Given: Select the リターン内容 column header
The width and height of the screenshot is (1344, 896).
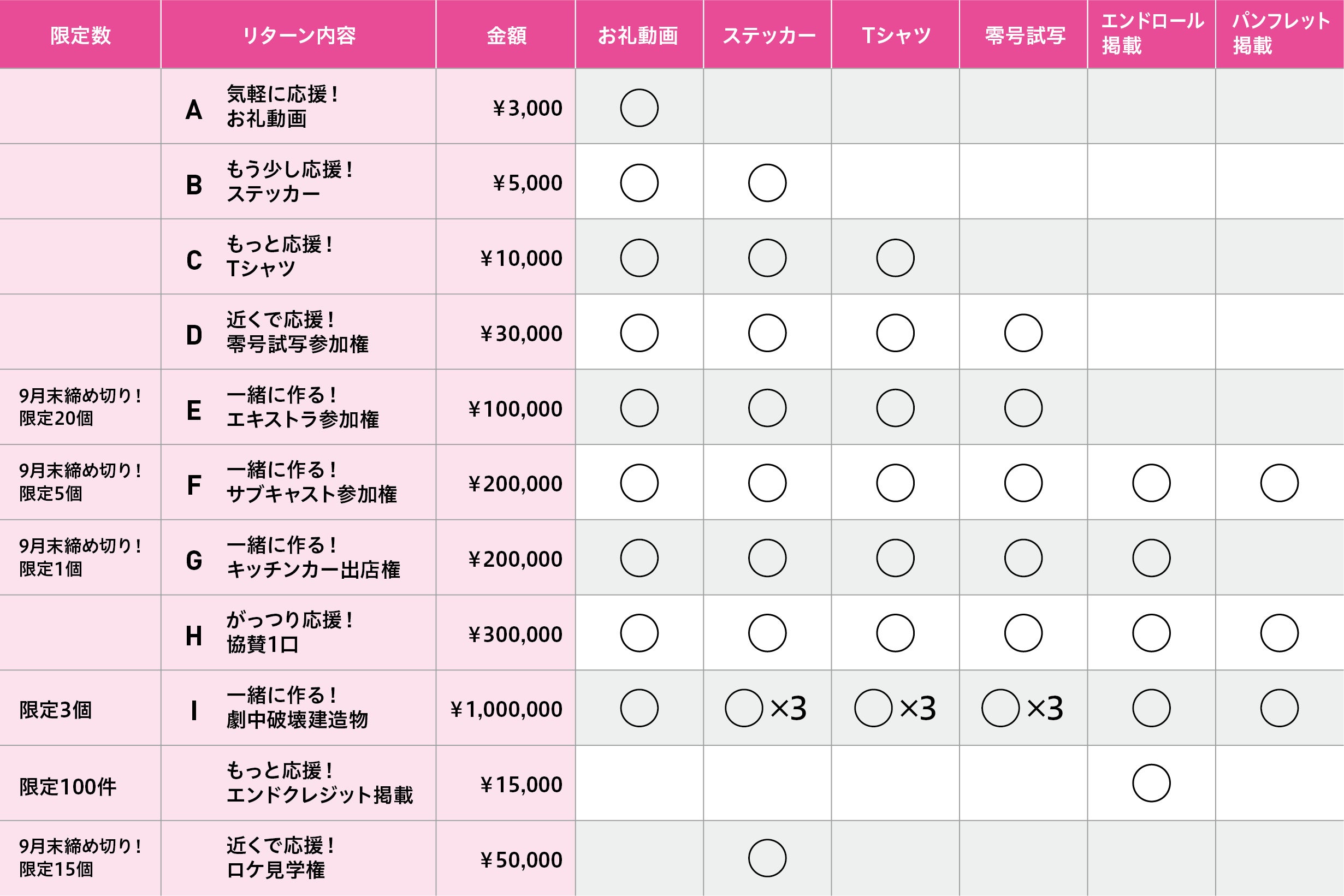Looking at the screenshot, I should coord(298,35).
